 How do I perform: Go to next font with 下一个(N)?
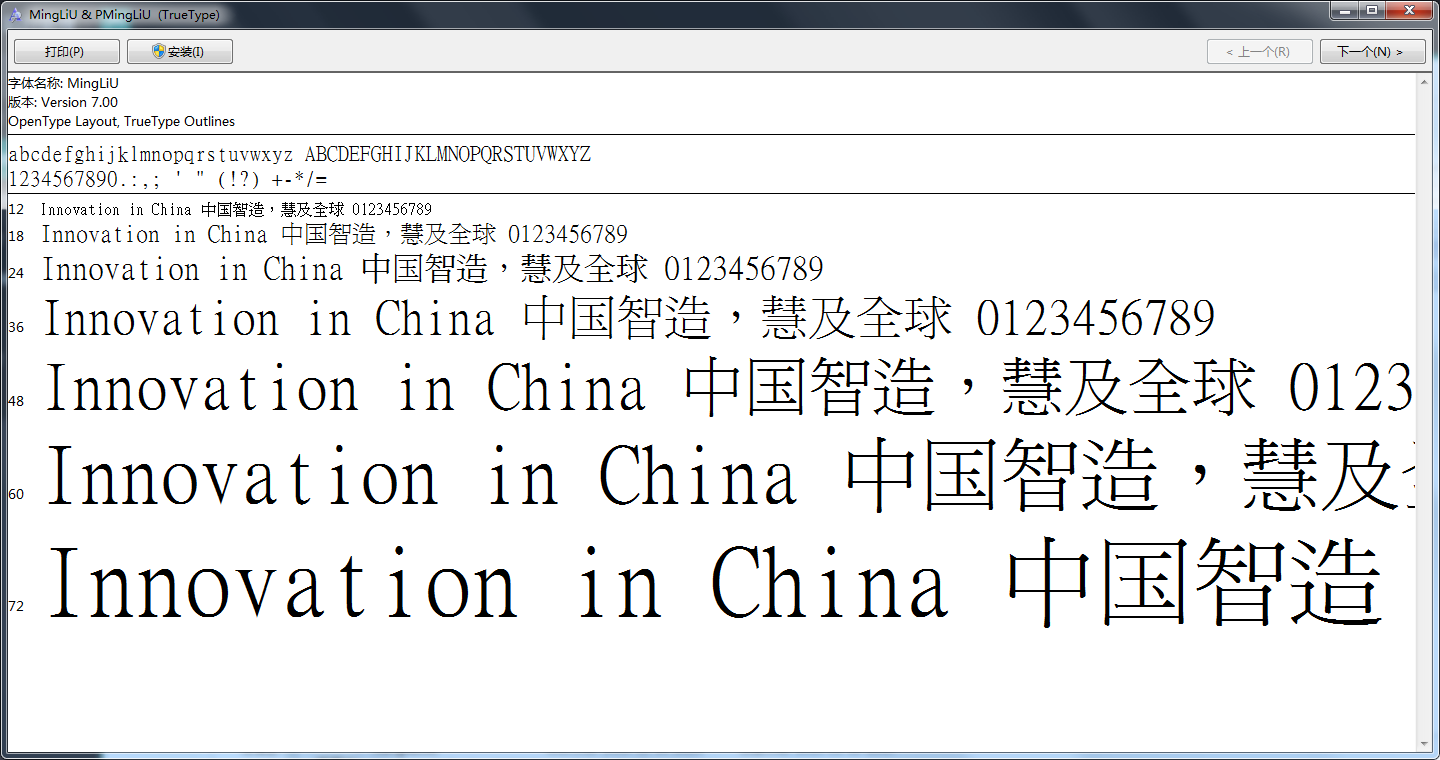pyautogui.click(x=1372, y=52)
